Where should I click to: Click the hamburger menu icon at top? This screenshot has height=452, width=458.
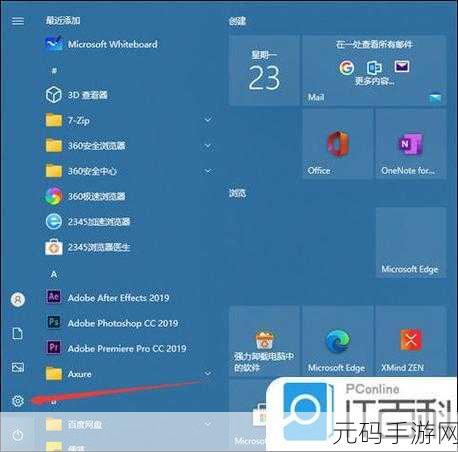pos(18,21)
